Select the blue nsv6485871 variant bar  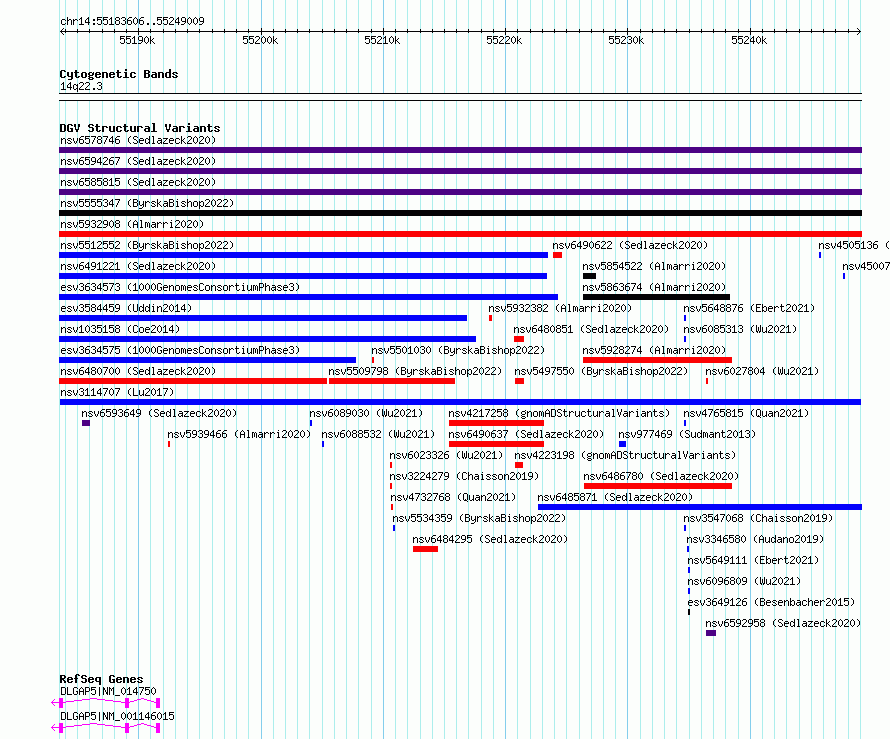[700, 507]
